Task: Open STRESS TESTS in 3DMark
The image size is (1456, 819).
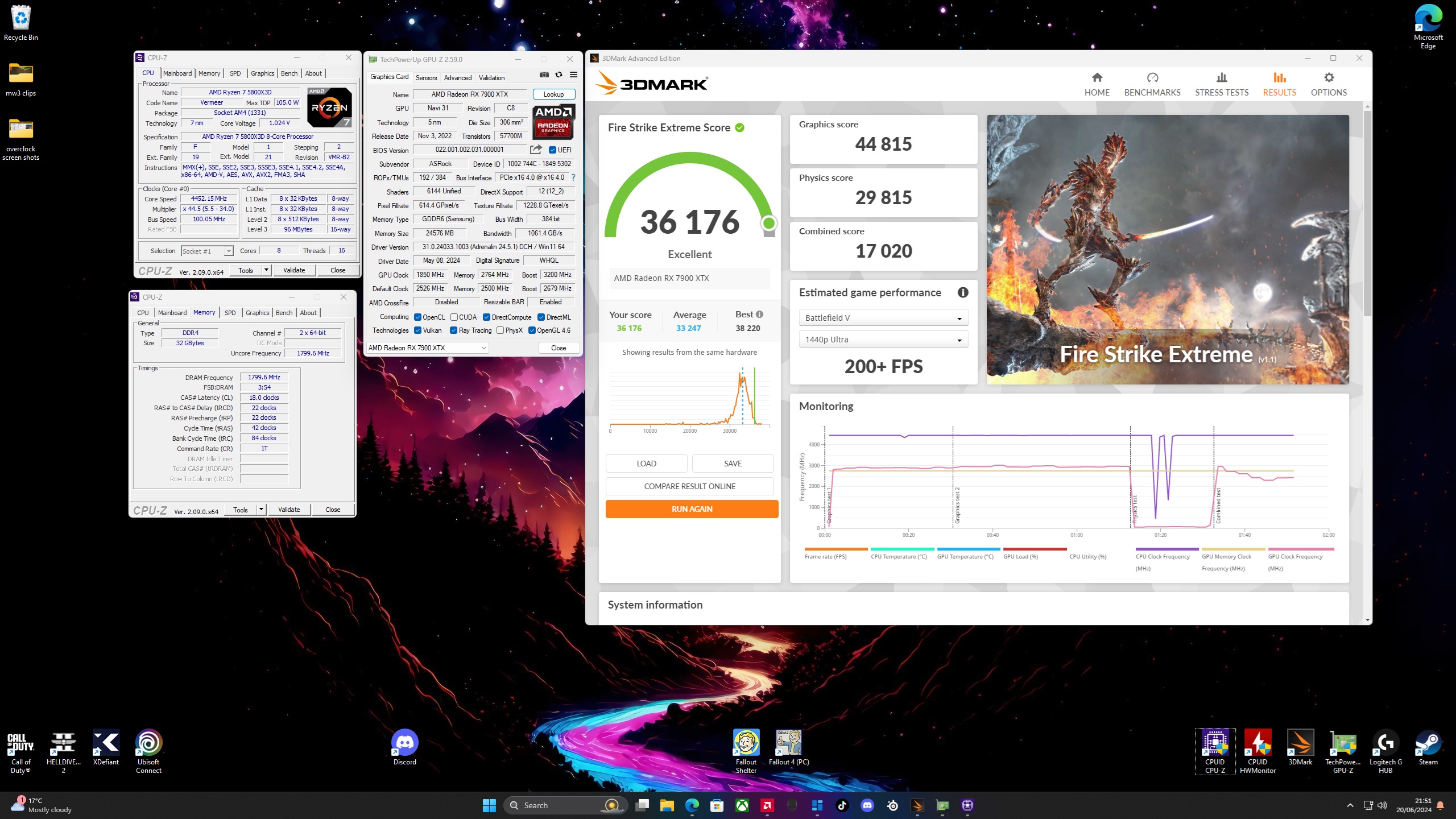Action: [x=1222, y=84]
